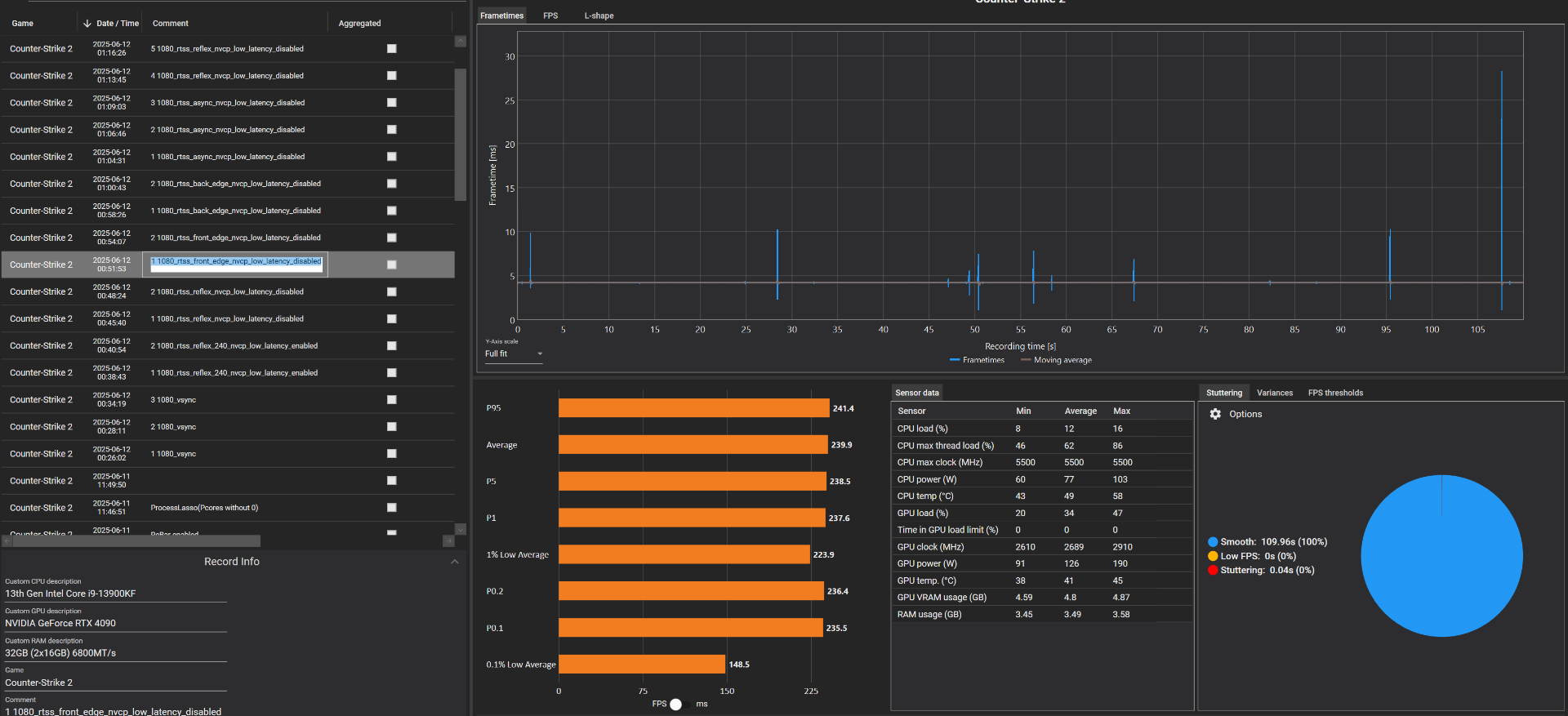Open the FPS thresholds tab
Viewport: 1568px width, 716px height.
pos(1335,393)
